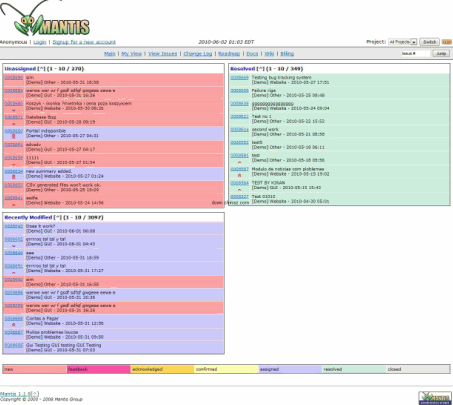Open issue ID link for 'Gui Testing GUI testing'
Image resolution: width=453 pixels, height=405 pixels.
pyautogui.click(x=14, y=345)
